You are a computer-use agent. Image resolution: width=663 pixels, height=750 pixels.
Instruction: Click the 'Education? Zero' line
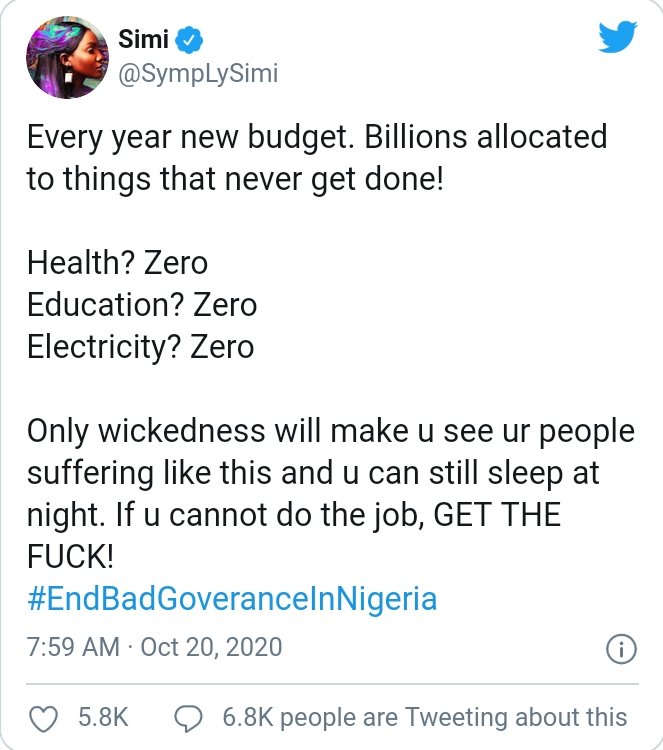pos(141,304)
